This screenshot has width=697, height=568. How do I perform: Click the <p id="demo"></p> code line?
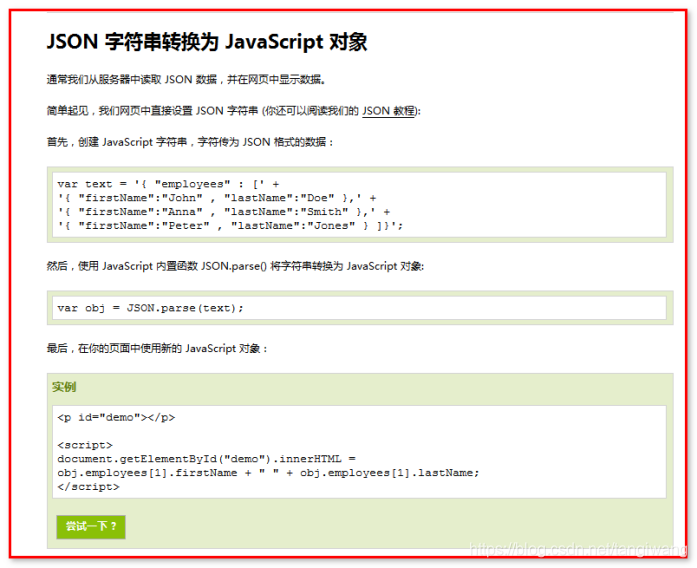point(116,417)
